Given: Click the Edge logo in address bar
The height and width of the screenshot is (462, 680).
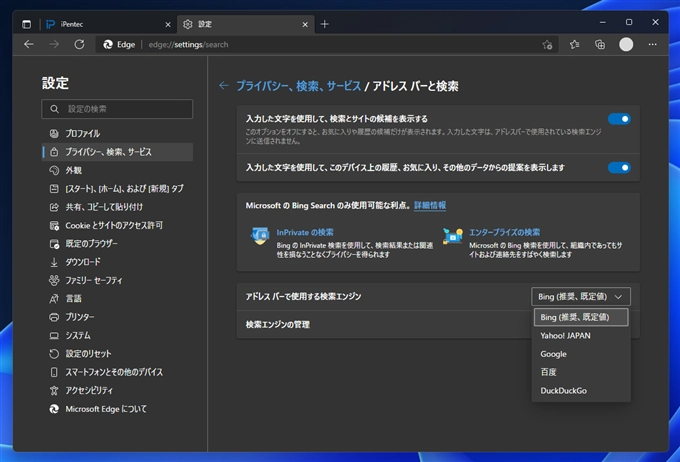Looking at the screenshot, I should tap(108, 44).
